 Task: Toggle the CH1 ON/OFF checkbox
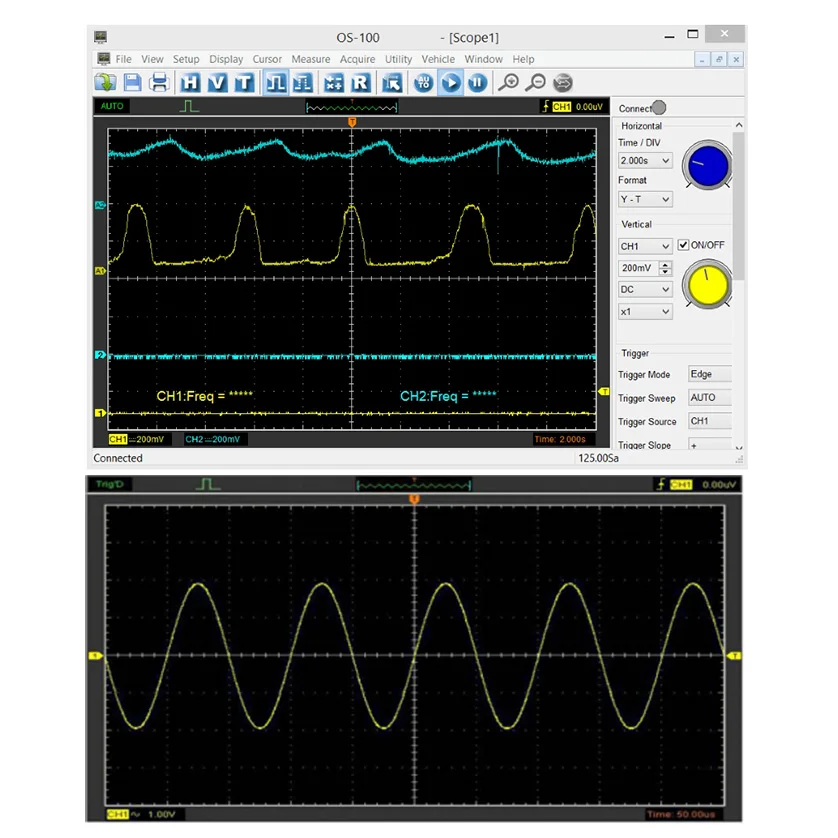click(683, 245)
